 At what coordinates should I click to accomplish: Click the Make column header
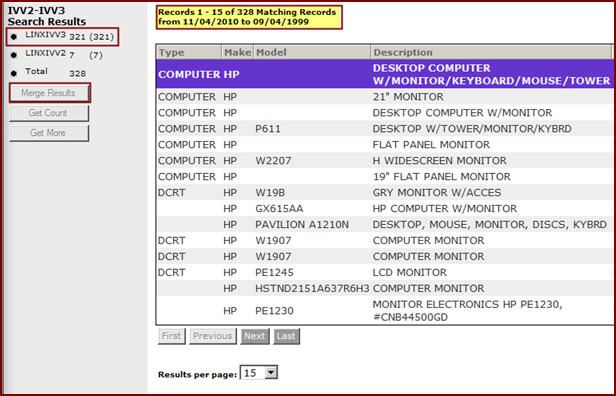237,52
